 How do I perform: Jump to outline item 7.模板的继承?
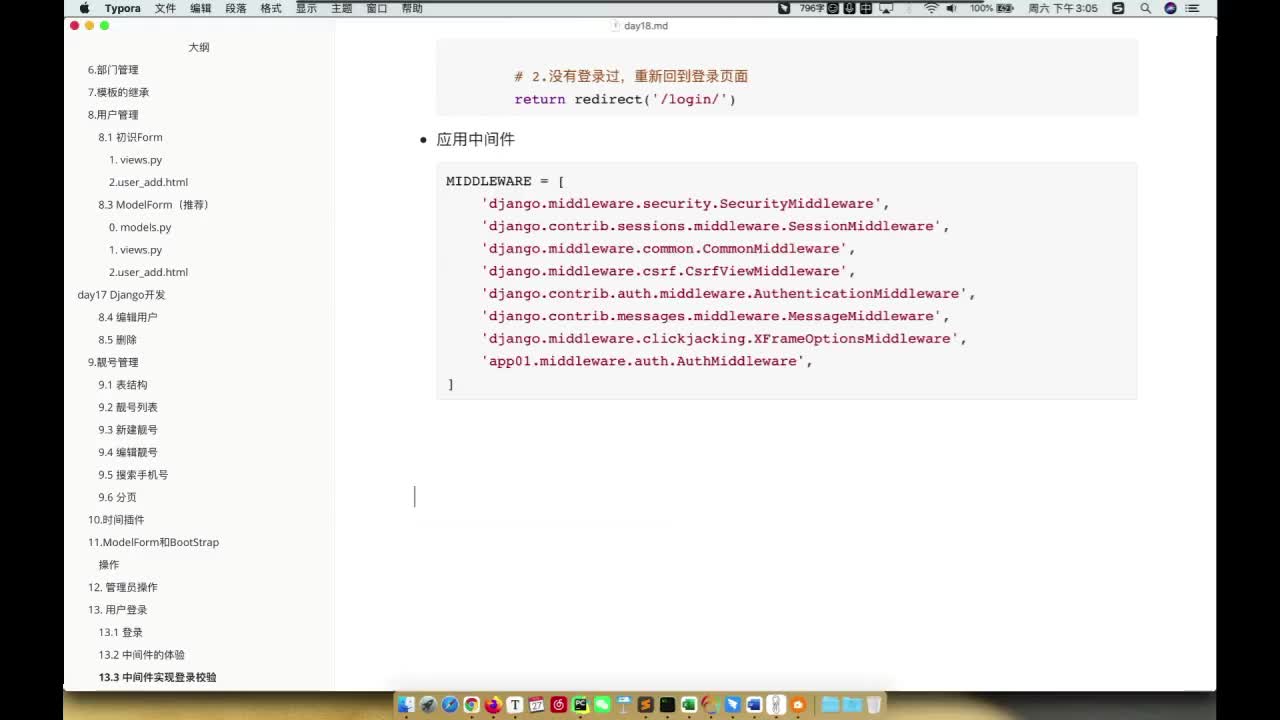(118, 92)
